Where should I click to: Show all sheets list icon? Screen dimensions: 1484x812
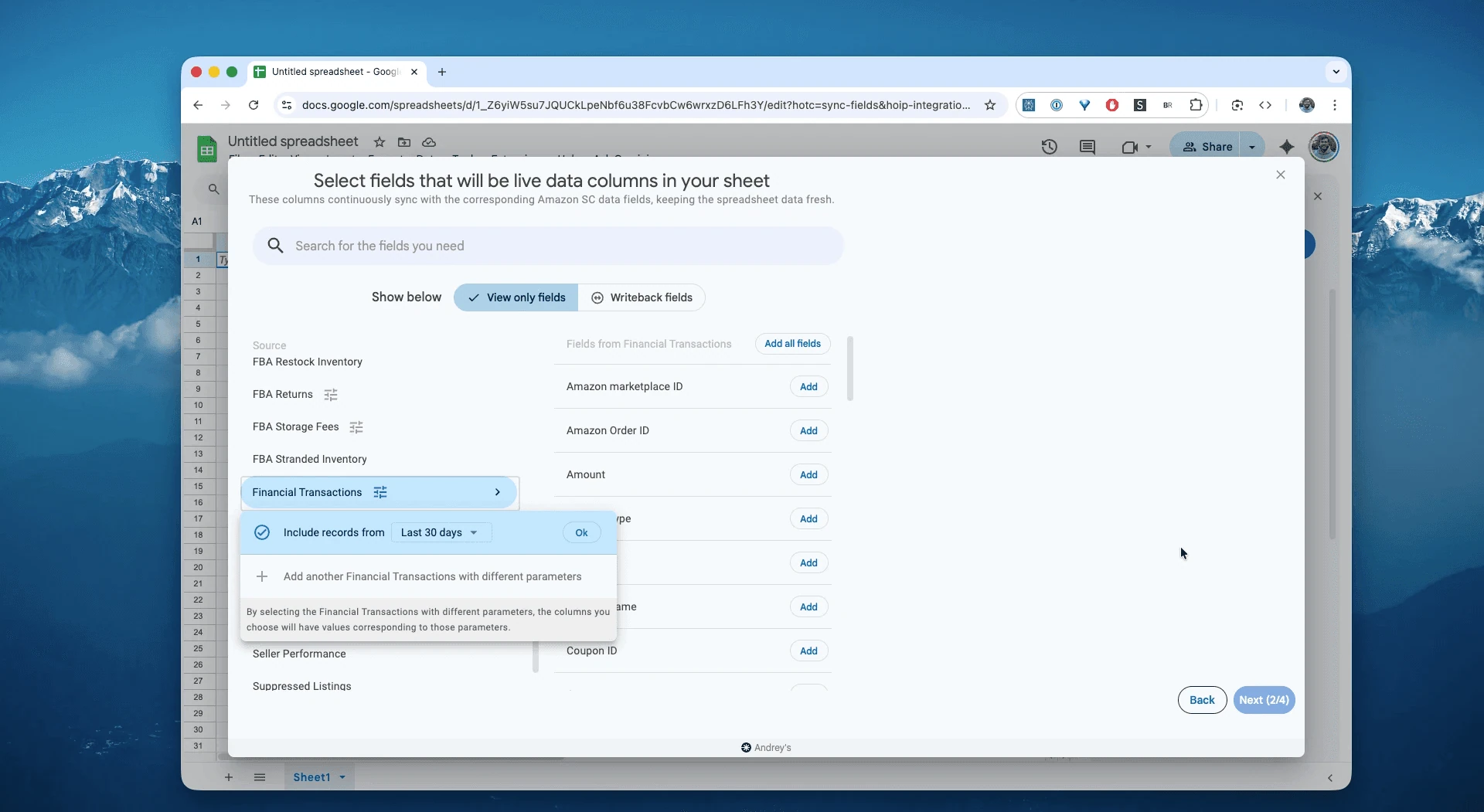click(x=260, y=777)
